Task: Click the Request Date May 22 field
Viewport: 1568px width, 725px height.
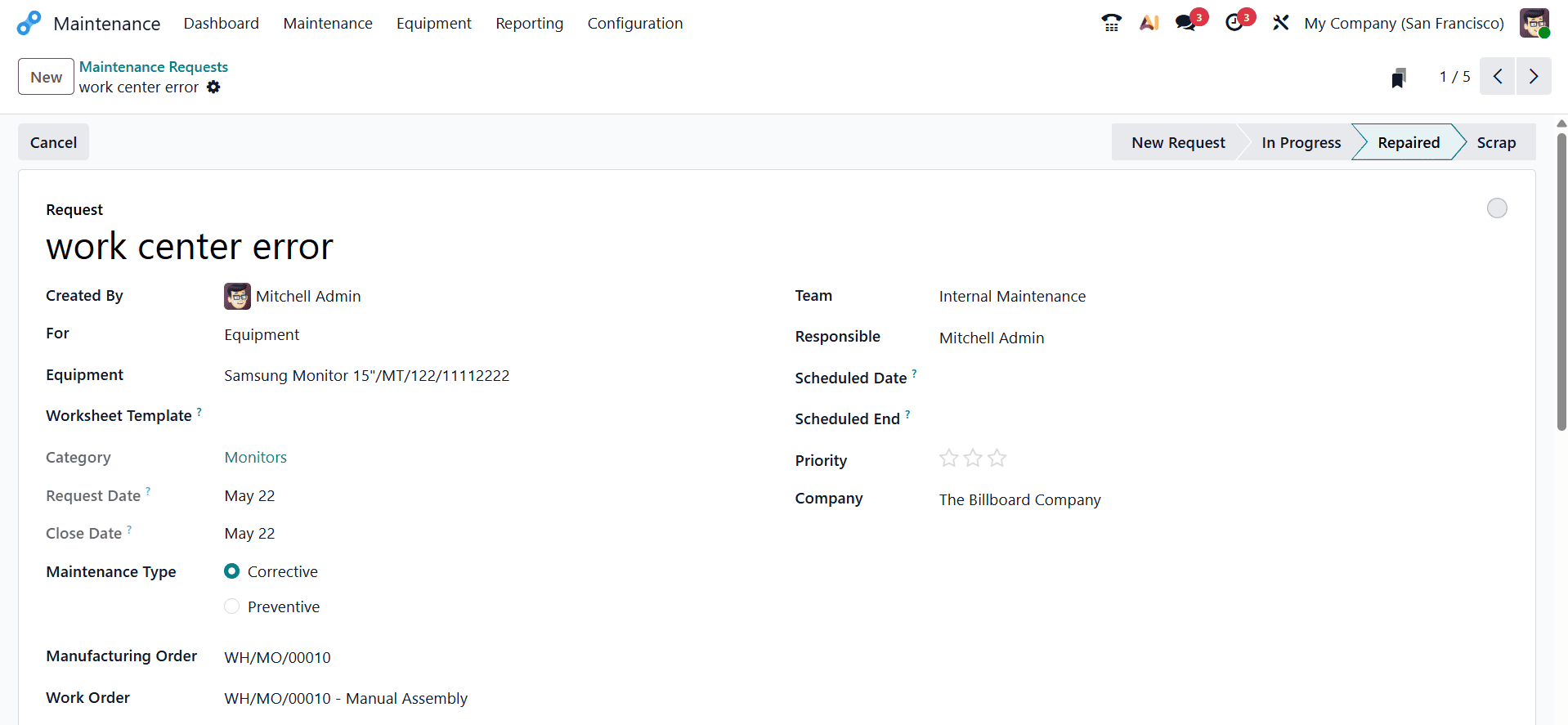Action: [x=249, y=496]
